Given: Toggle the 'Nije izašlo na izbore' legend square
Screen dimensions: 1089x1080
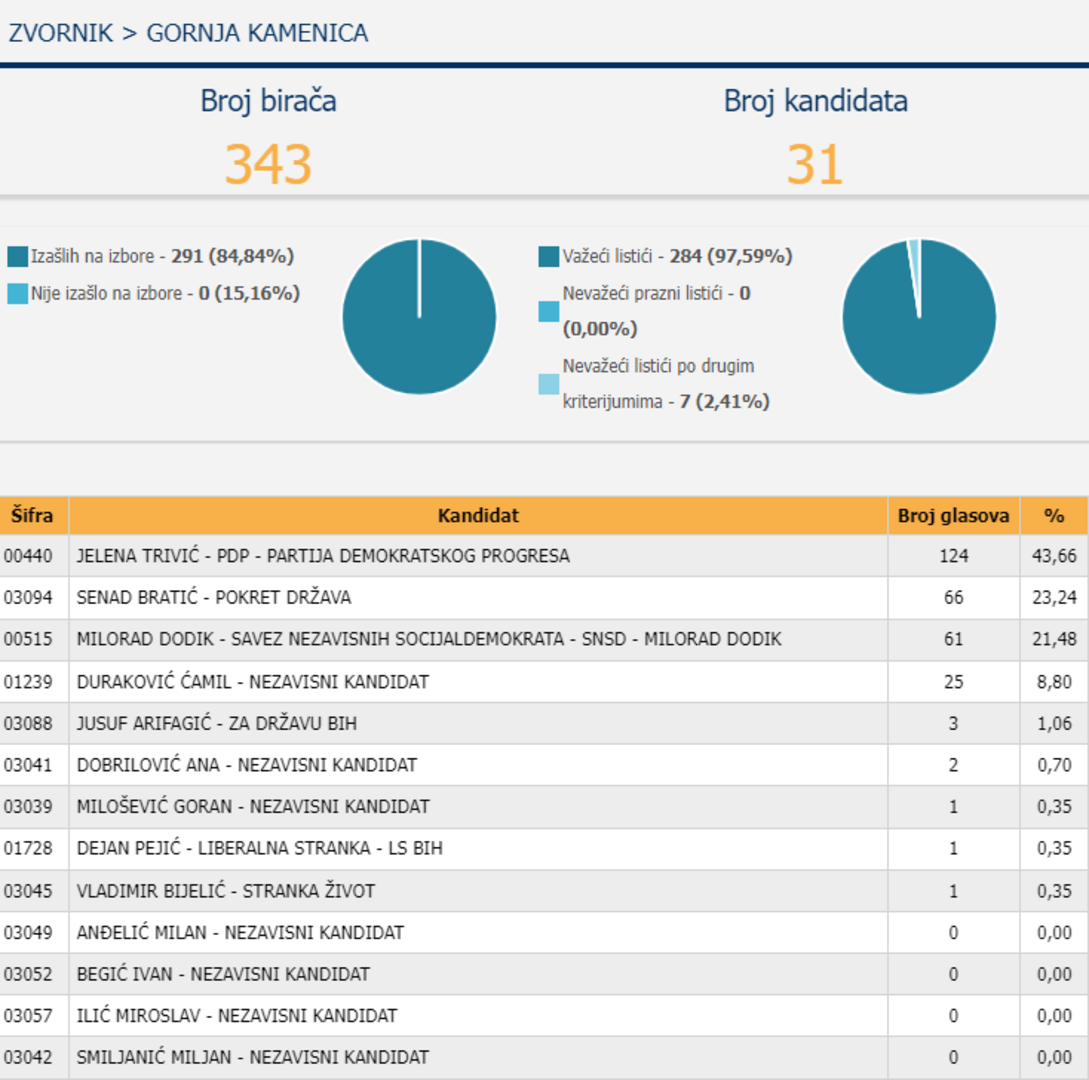Looking at the screenshot, I should point(17,294).
